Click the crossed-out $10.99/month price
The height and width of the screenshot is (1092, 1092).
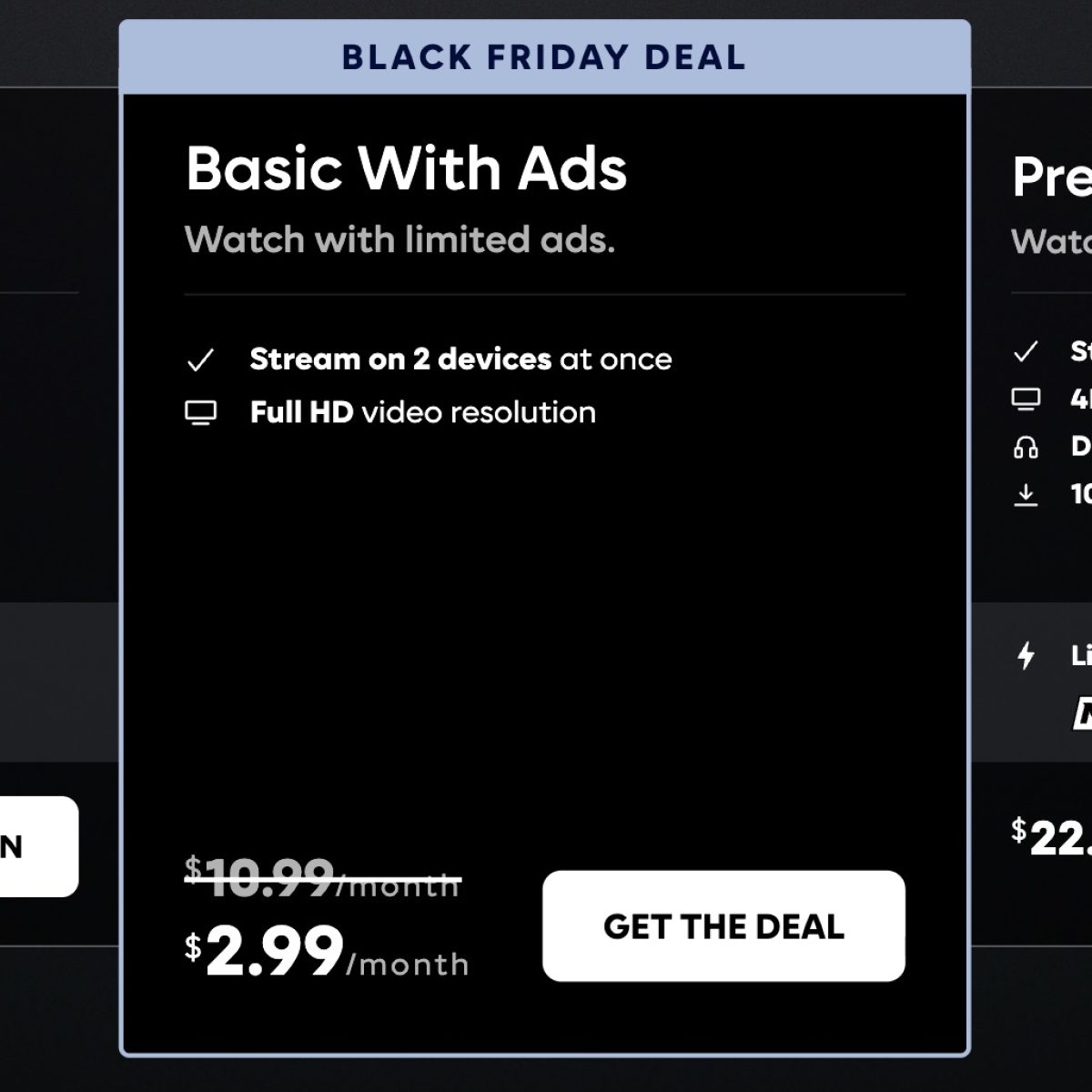(x=323, y=879)
